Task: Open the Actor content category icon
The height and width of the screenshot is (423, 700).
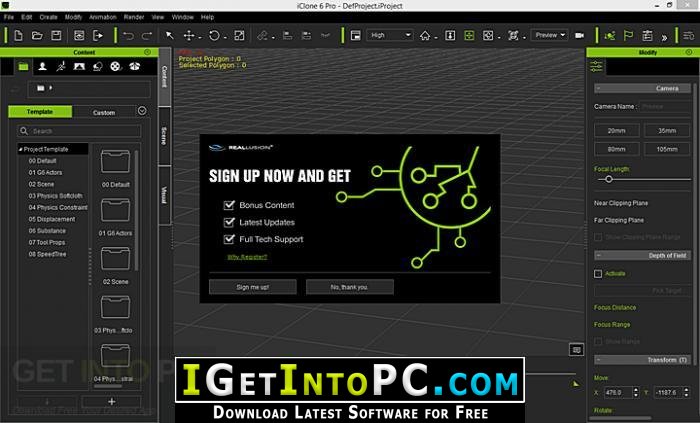Action: tap(42, 66)
